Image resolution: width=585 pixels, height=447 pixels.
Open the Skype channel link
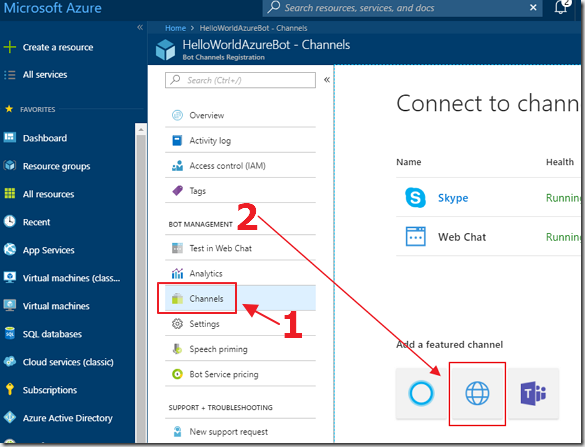coord(453,198)
